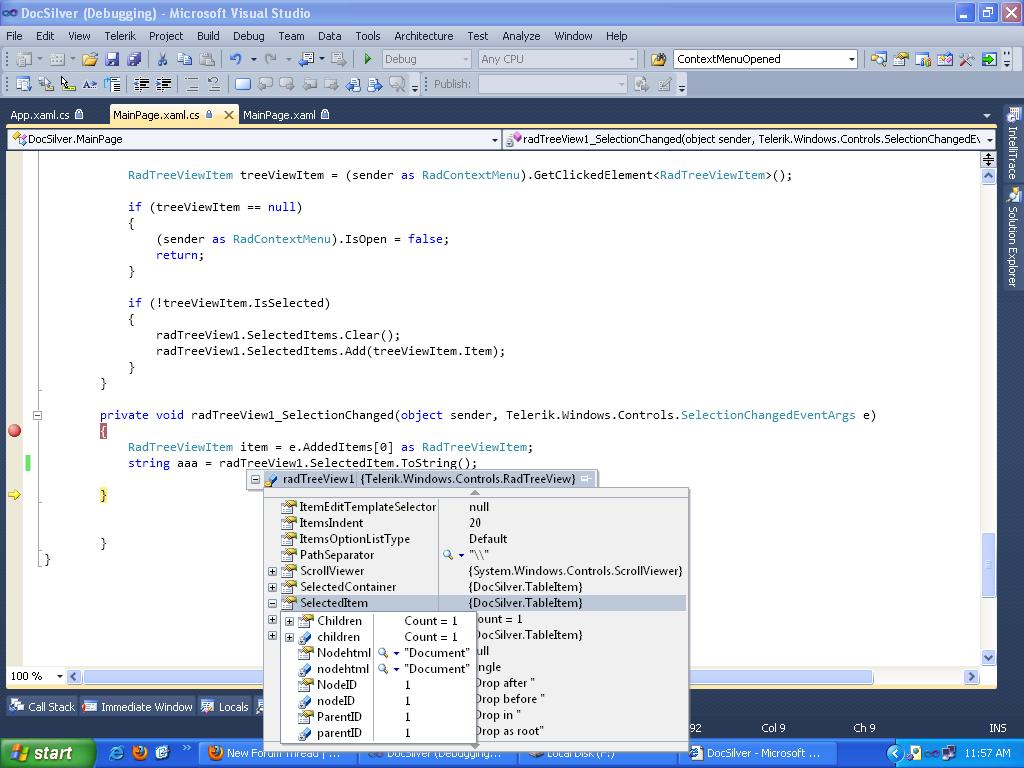The height and width of the screenshot is (768, 1024).
Task: Expand the ScrollViewer property node
Action: point(272,571)
